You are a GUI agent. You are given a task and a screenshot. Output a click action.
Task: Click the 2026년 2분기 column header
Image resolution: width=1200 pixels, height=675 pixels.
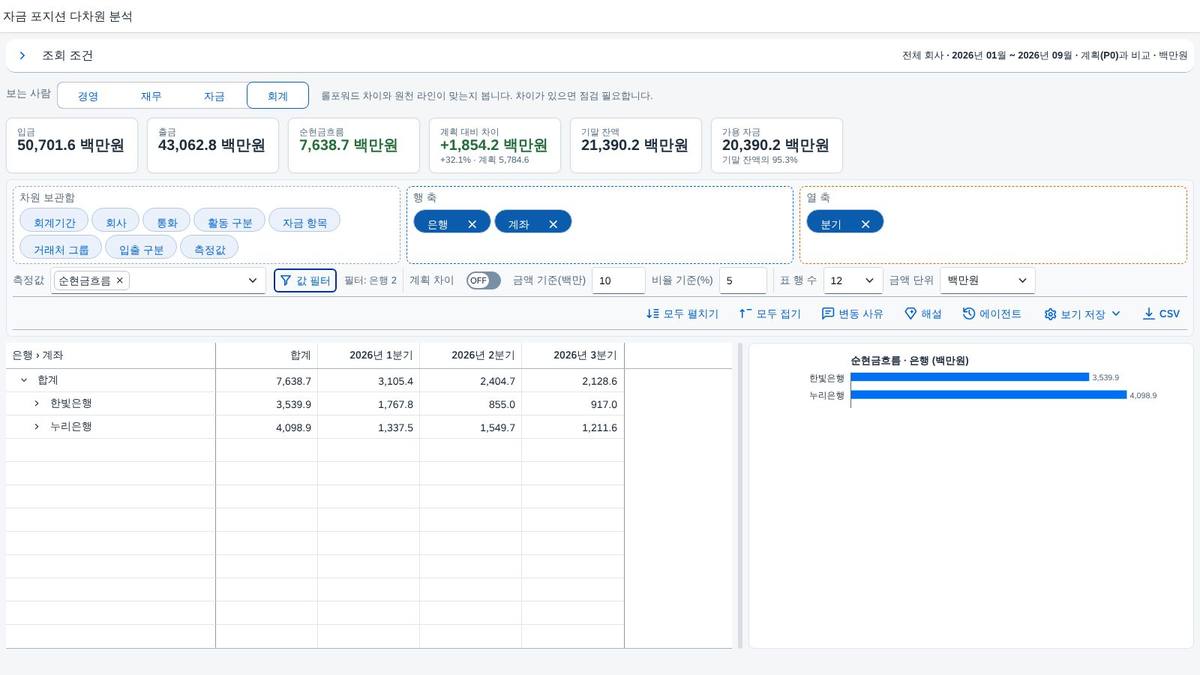pos(470,355)
